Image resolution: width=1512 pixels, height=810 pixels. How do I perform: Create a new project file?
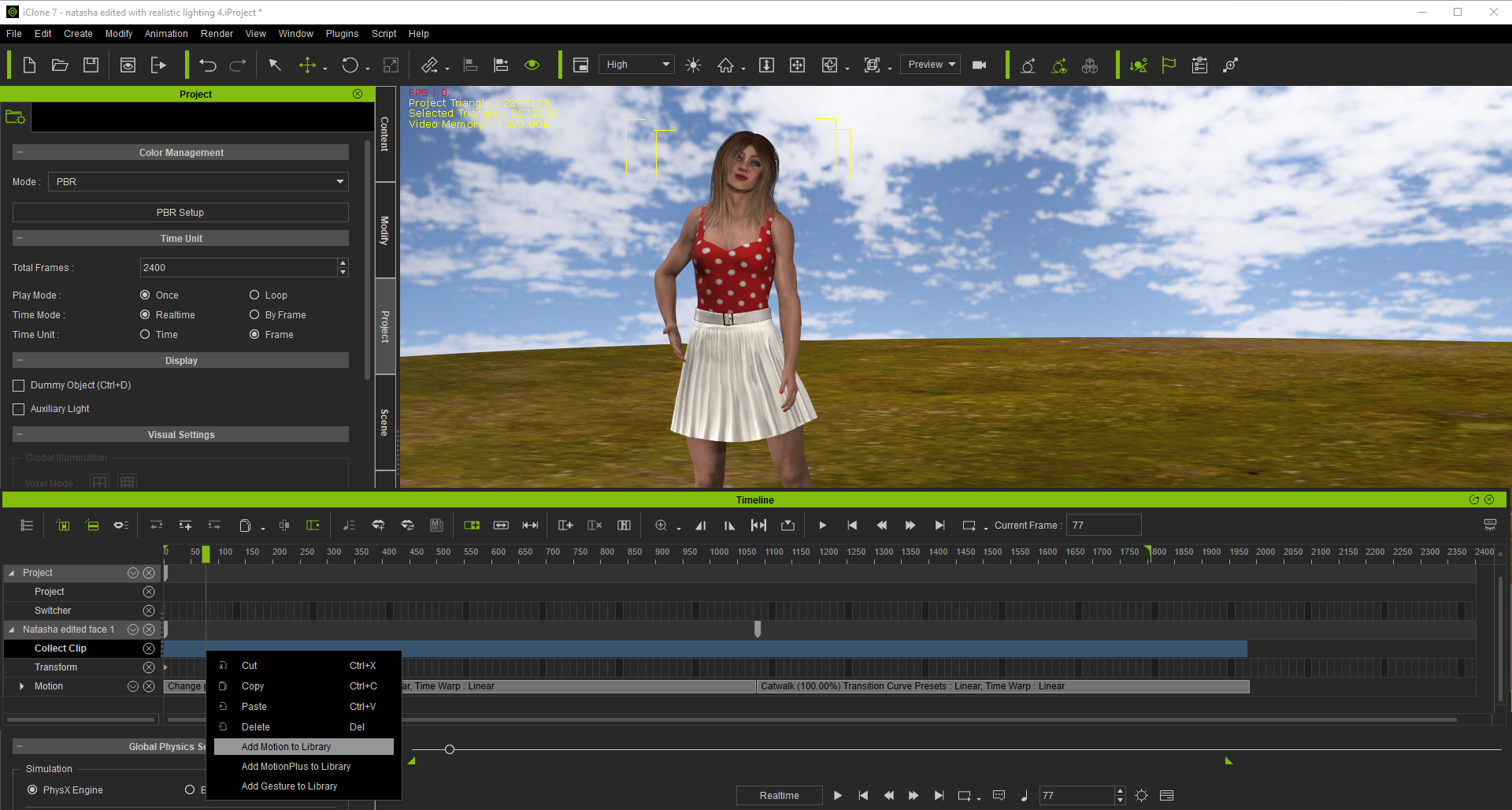click(x=29, y=65)
